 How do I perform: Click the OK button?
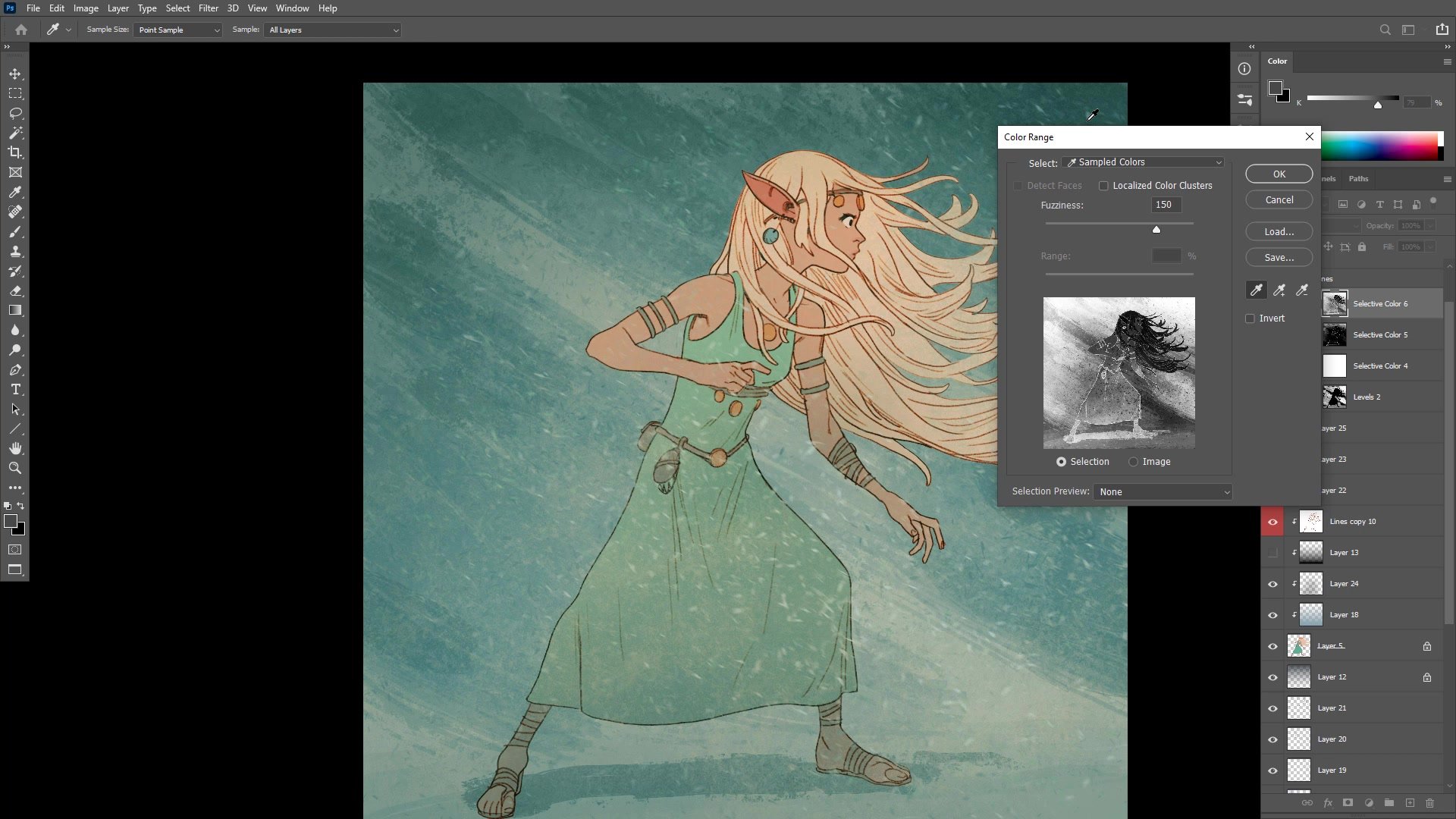[1279, 174]
